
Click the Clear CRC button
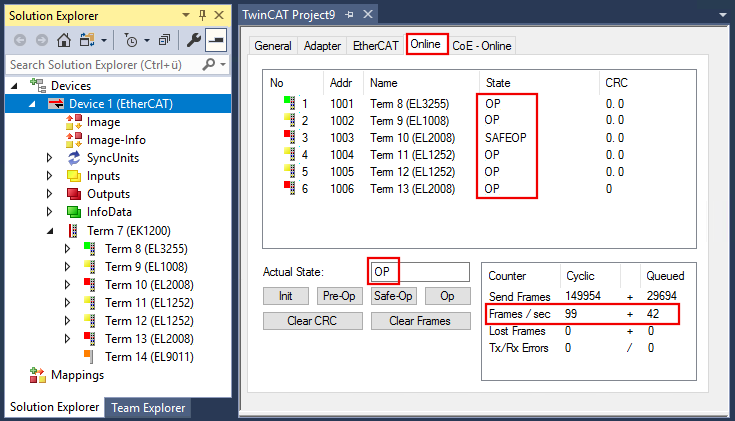(312, 321)
